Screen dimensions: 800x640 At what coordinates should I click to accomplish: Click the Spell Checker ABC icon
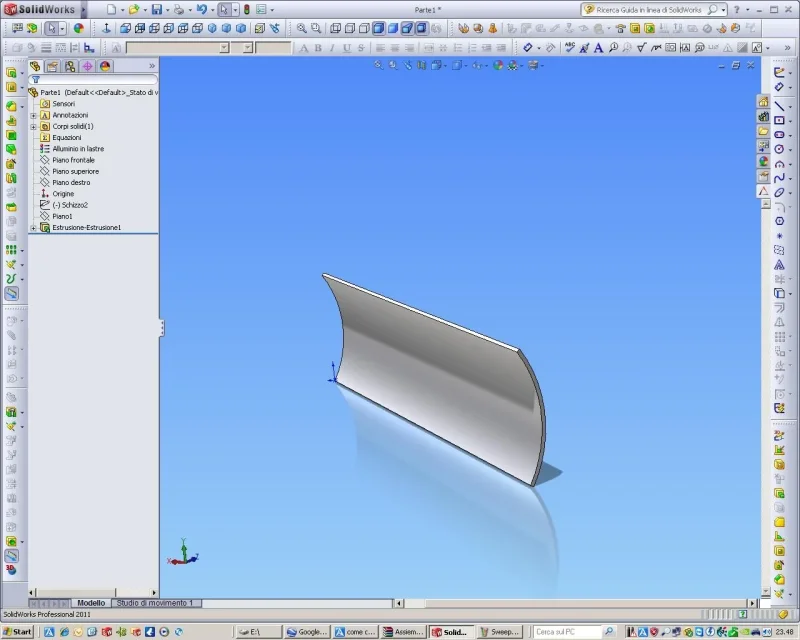coord(570,47)
